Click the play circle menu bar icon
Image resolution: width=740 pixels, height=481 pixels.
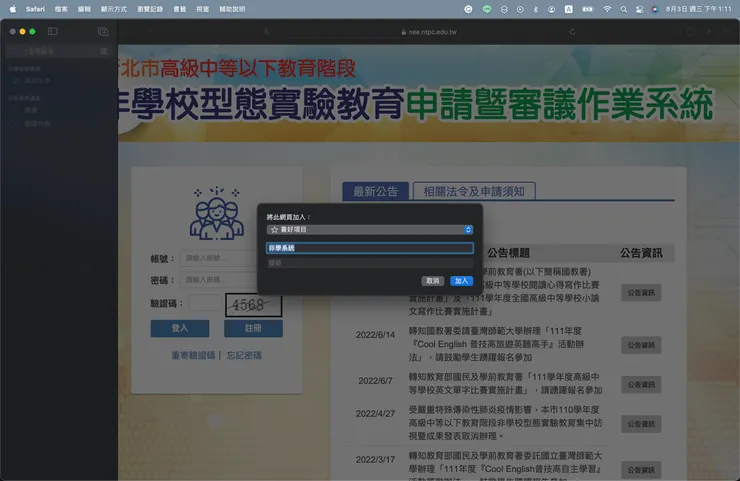pyautogui.click(x=520, y=9)
